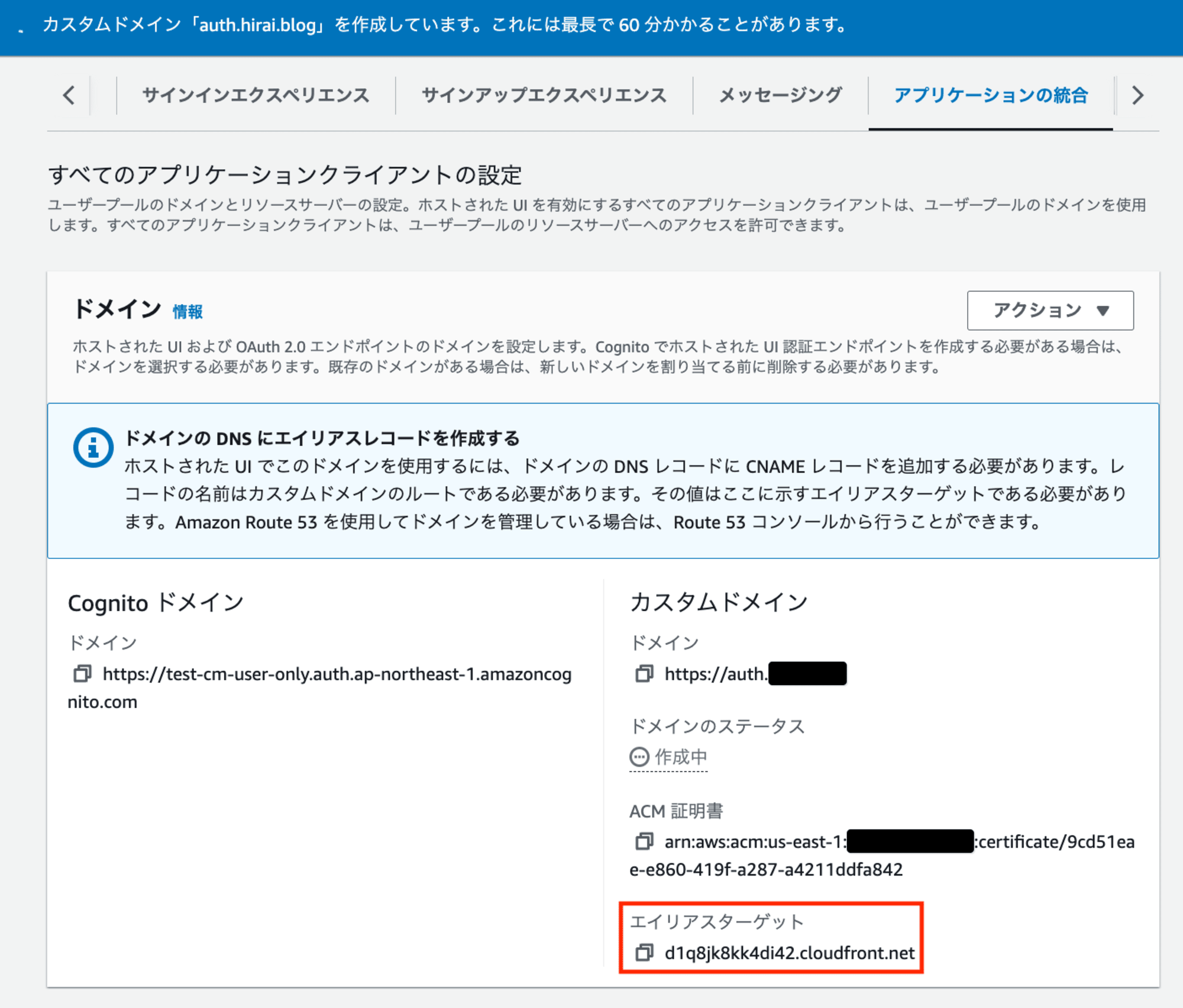Click the ドメインの DNS にエイリアスレコードを作成する title
The image size is (1183, 1008).
(x=322, y=438)
